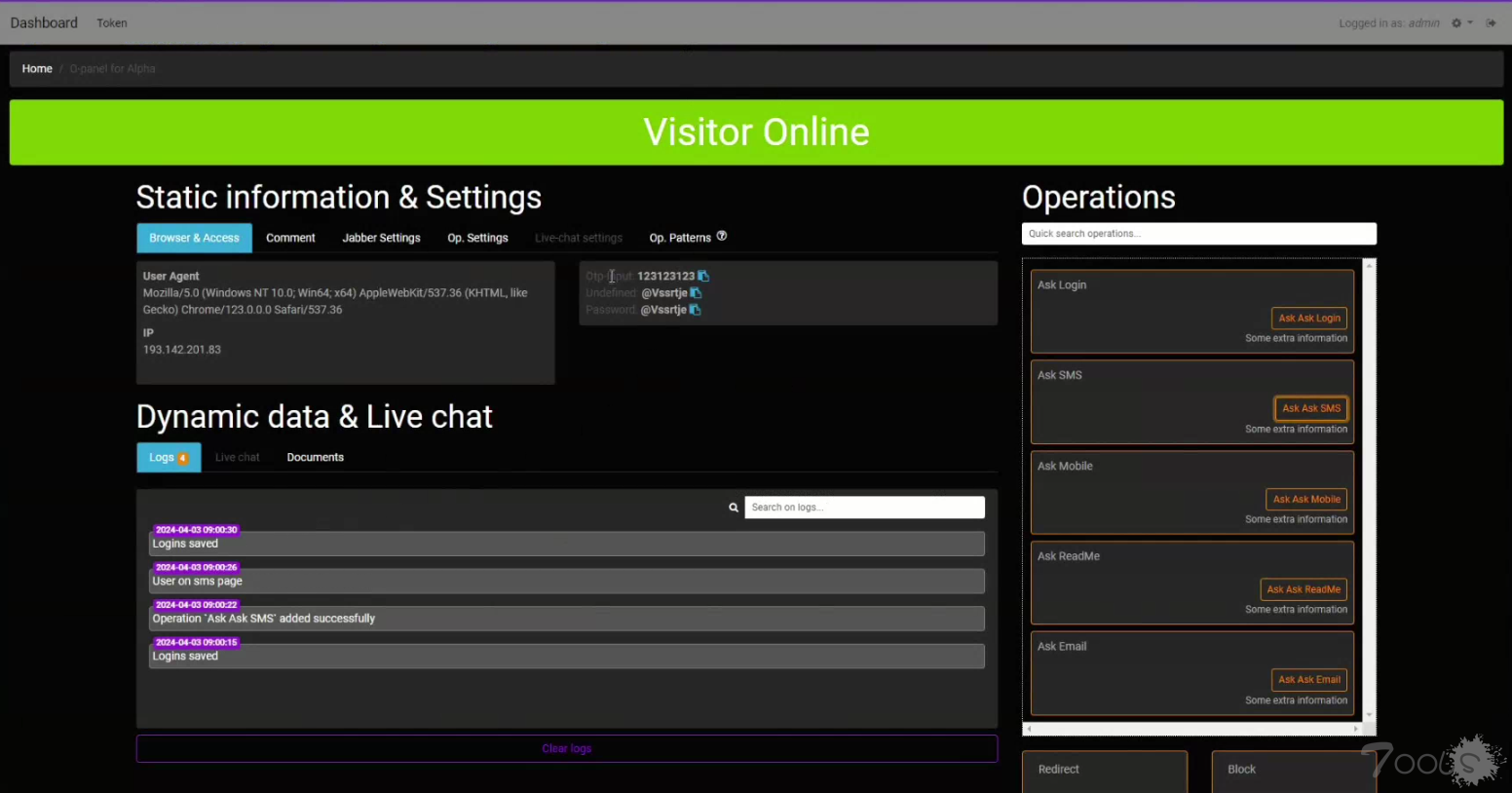This screenshot has height=793, width=1512.
Task: Open the Op. Patterns tab
Action: 680,238
